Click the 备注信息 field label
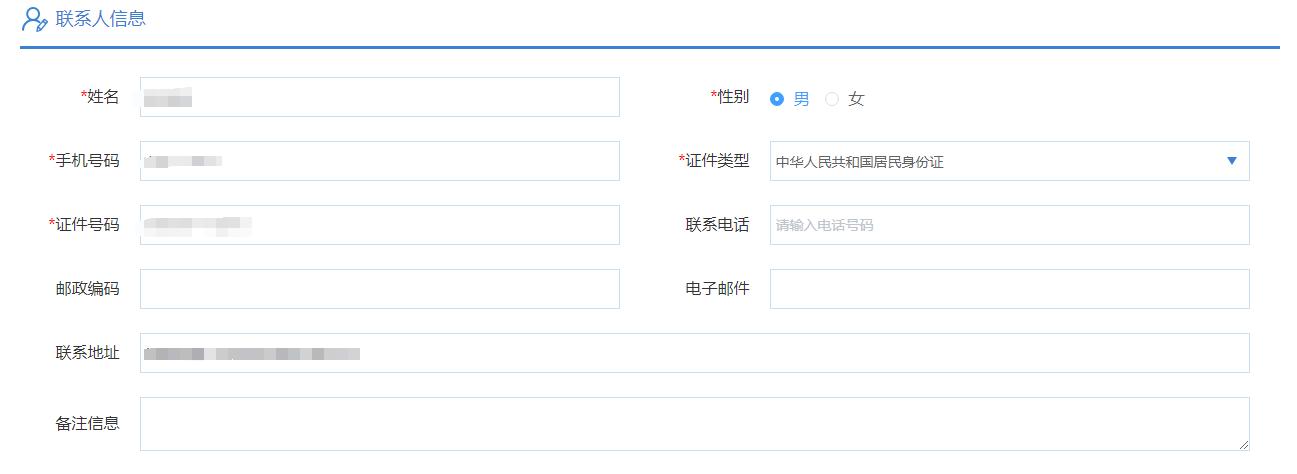 click(x=88, y=423)
